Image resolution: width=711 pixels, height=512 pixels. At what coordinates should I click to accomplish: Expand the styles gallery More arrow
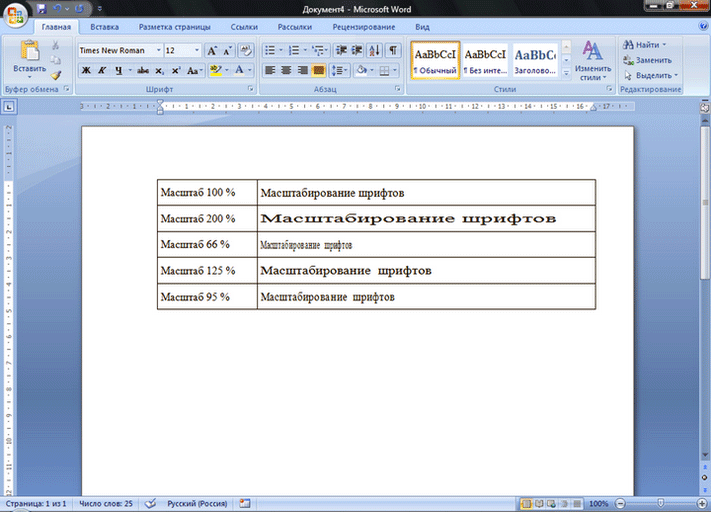tap(566, 73)
